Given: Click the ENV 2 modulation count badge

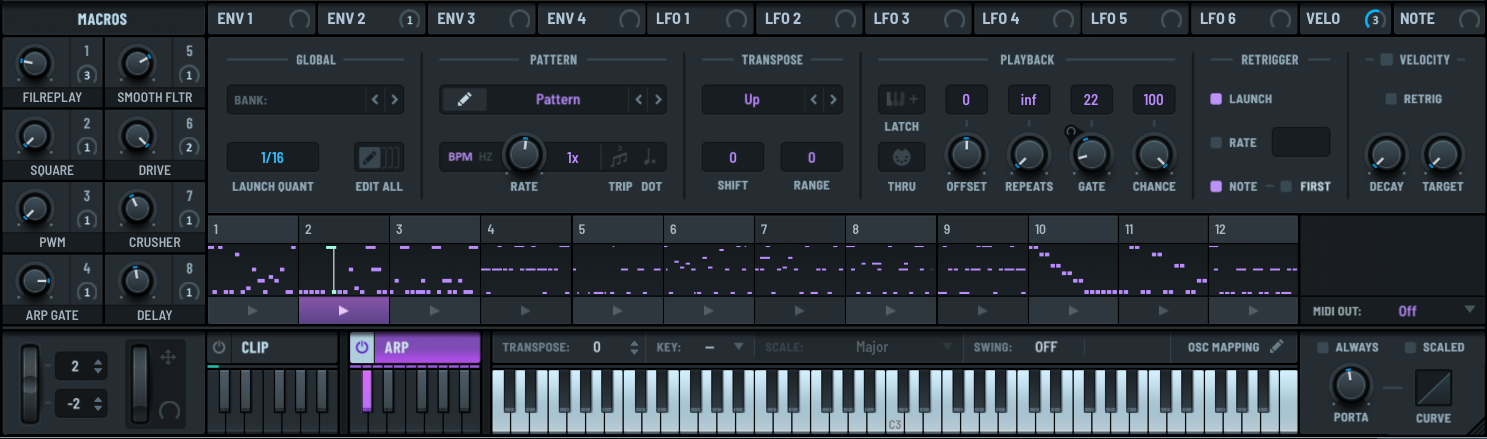Looking at the screenshot, I should 409,18.
